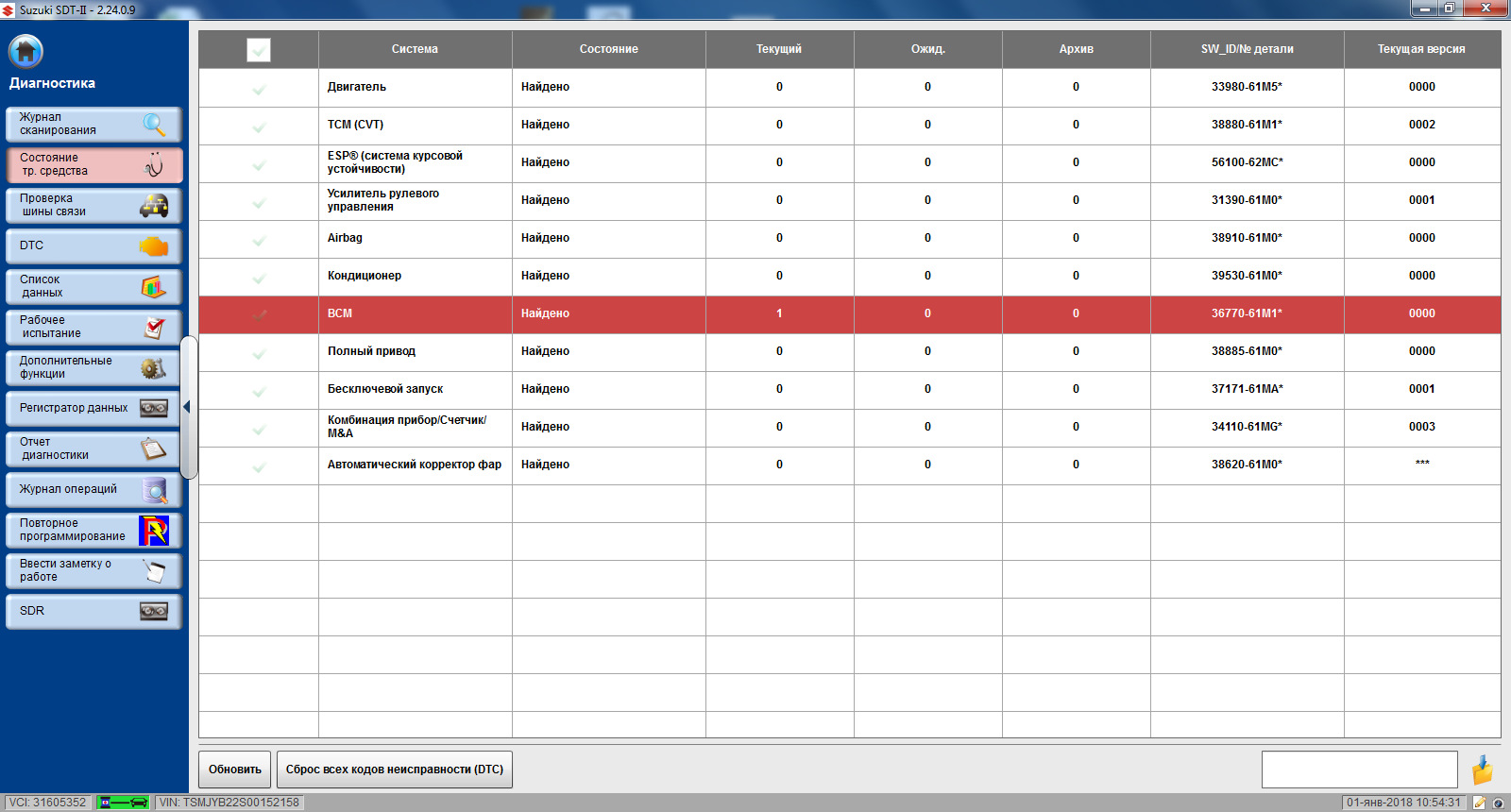Click gears icon for additional functions
1511x812 pixels.
point(154,367)
